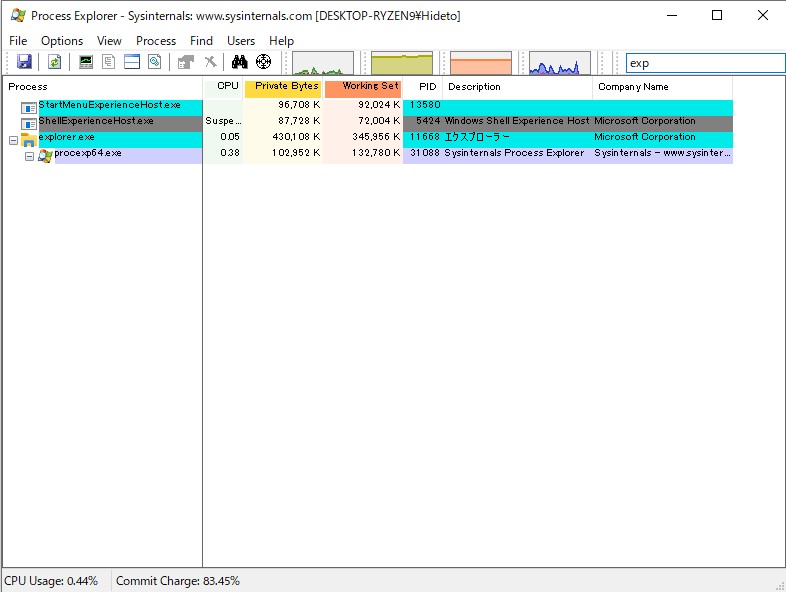Select the StartMenuExperienceHost.exe process row
The image size is (786, 592).
pyautogui.click(x=367, y=107)
